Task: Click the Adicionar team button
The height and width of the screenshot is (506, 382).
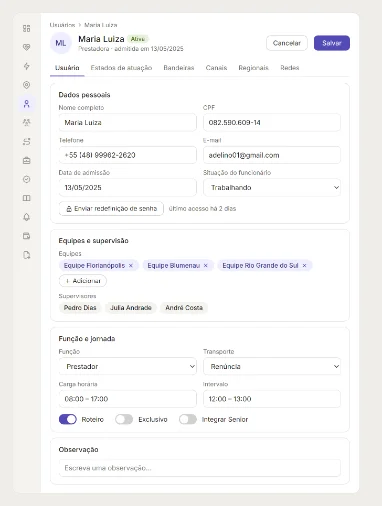Action: (x=83, y=281)
